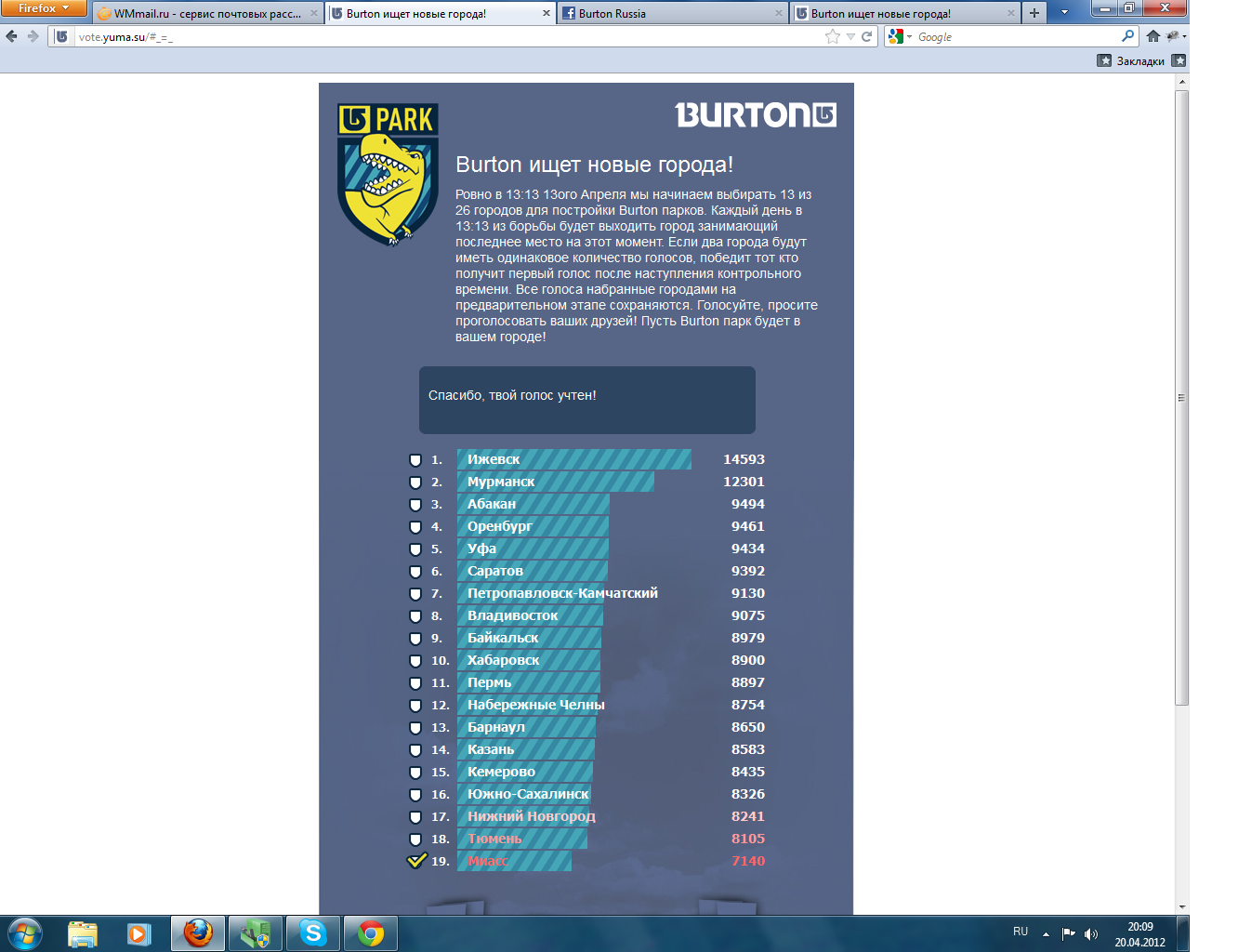Tick the shield checkbox for Мурманск
The height and width of the screenshot is (952, 1238).
[x=415, y=483]
